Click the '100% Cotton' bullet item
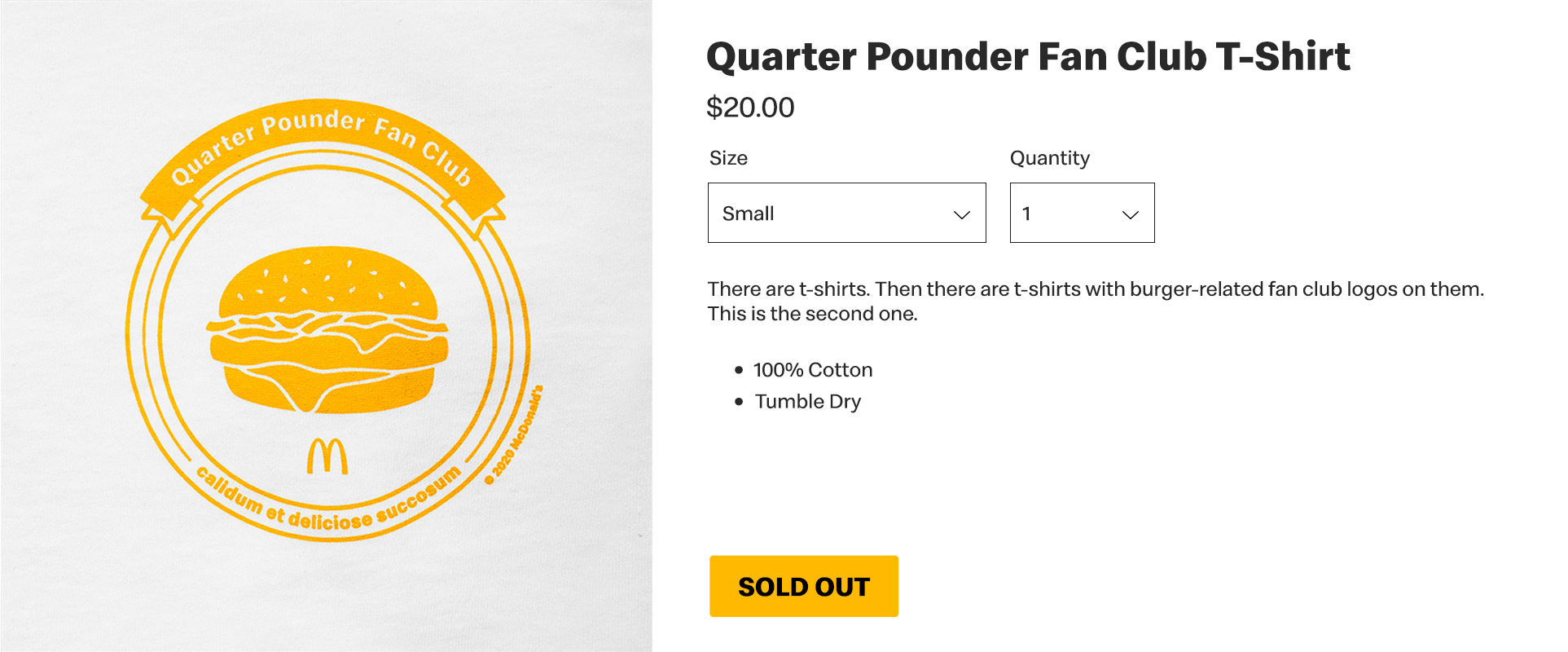This screenshot has width=1568, height=652. point(812,370)
